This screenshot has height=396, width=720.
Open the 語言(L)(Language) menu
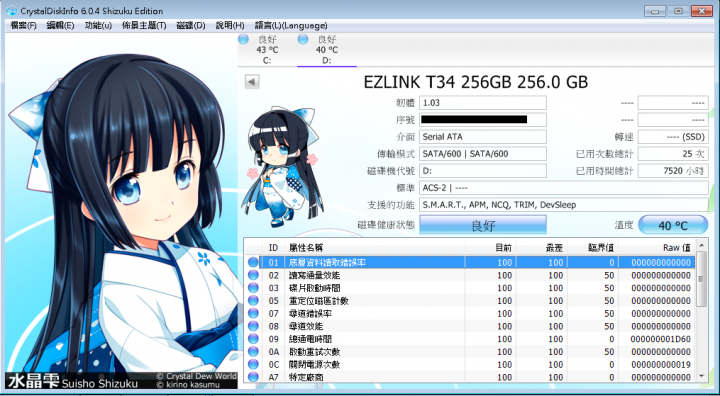pyautogui.click(x=291, y=26)
